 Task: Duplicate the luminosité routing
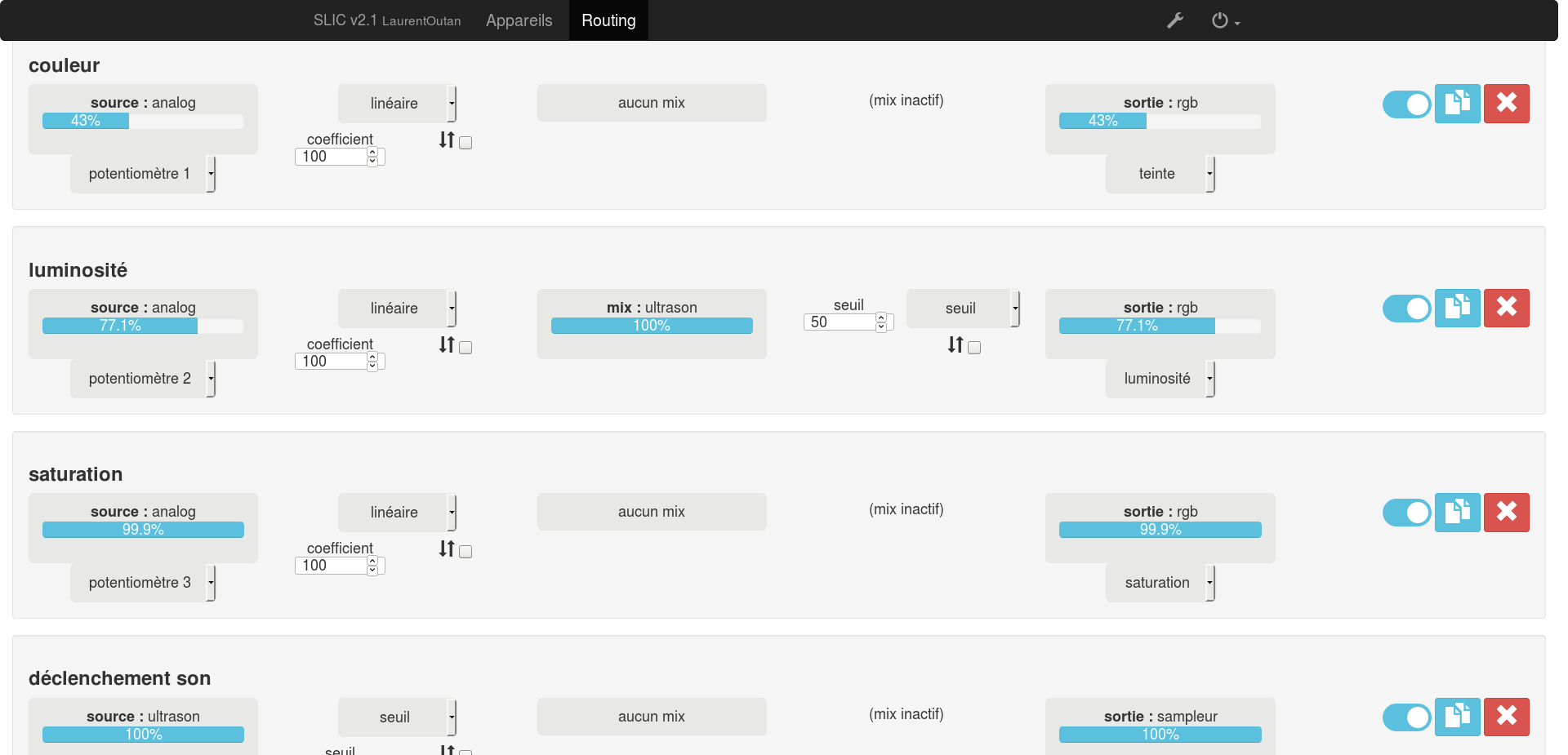point(1458,309)
